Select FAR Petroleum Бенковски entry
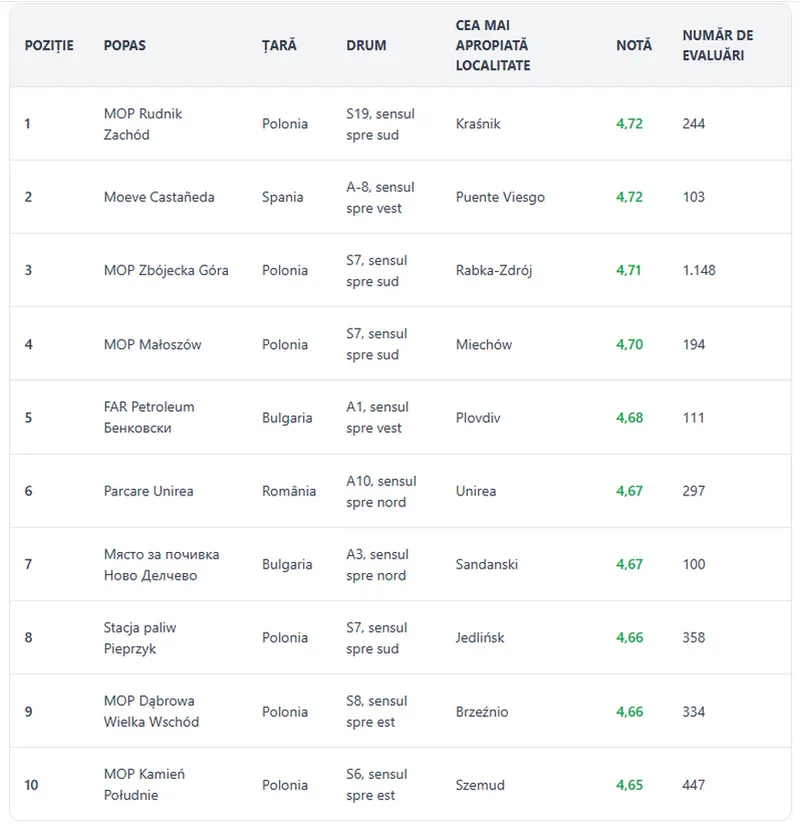This screenshot has width=800, height=824. [149, 417]
